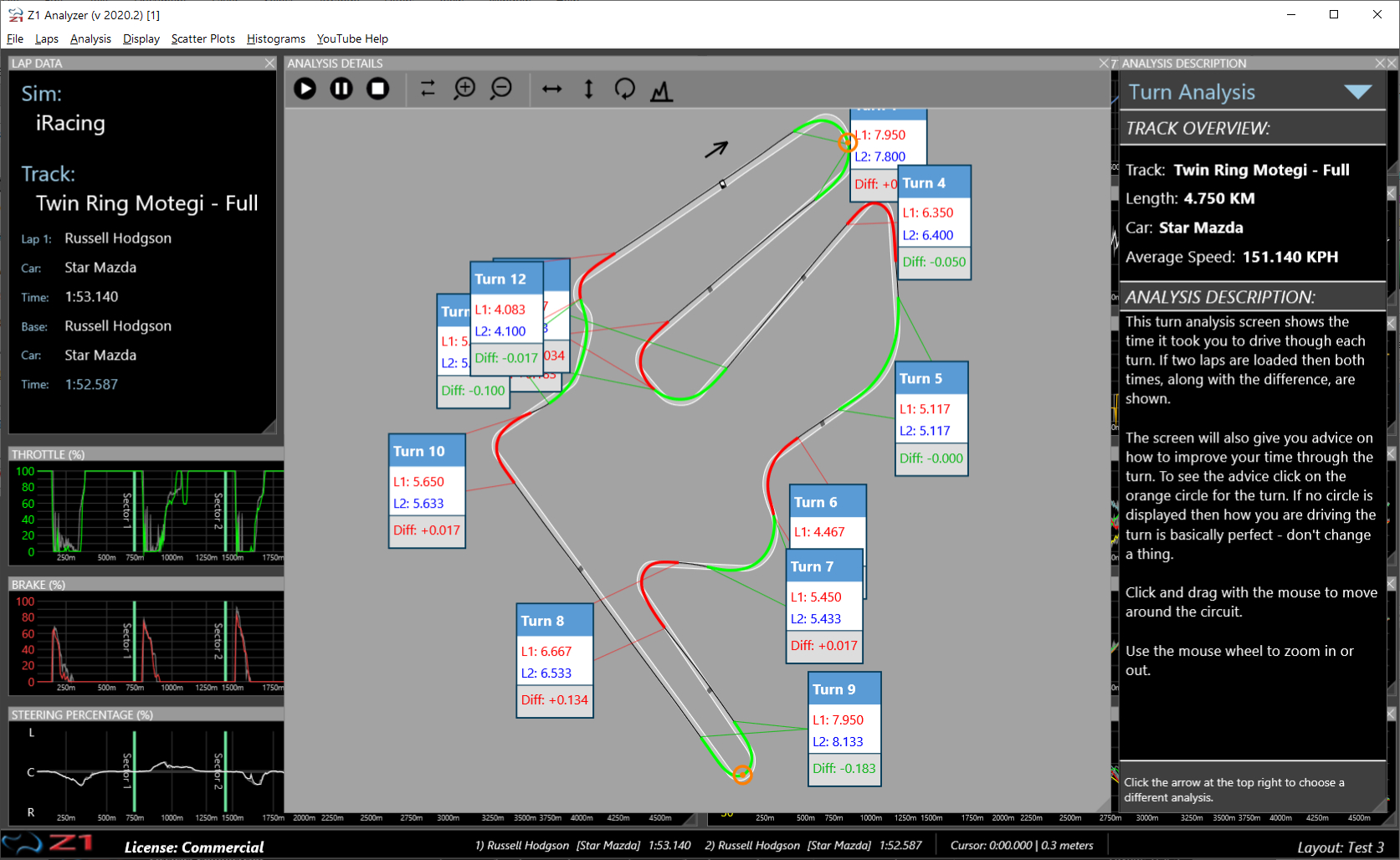Select the Turn 5 info box header

(931, 379)
